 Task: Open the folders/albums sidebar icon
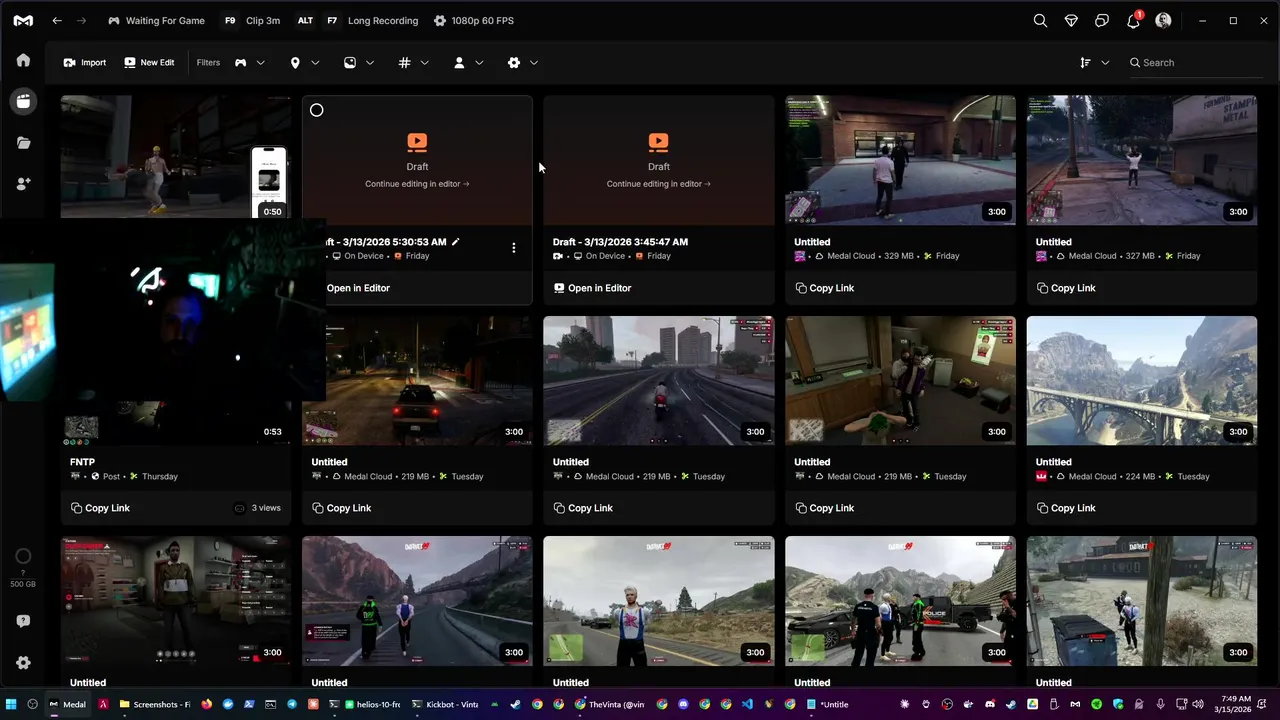pyautogui.click(x=23, y=143)
